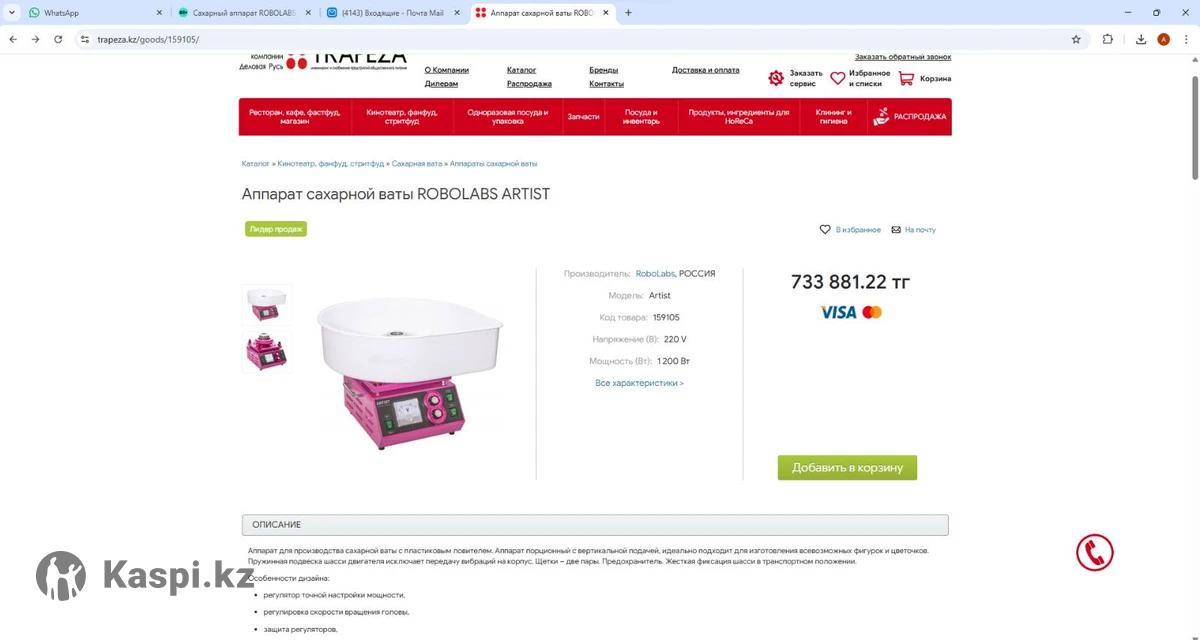Open the browser extensions puzzle icon
Screen dimensions: 1200x640
pyautogui.click(x=1107, y=39)
